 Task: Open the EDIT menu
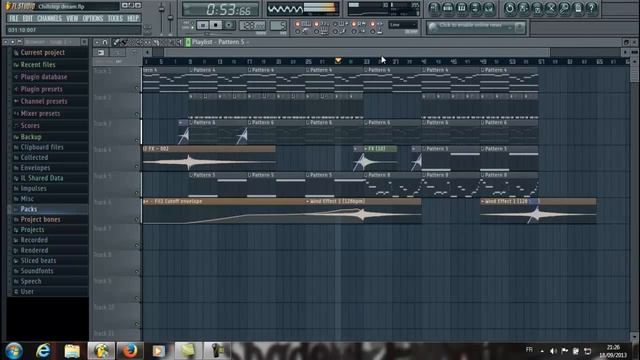tap(27, 18)
